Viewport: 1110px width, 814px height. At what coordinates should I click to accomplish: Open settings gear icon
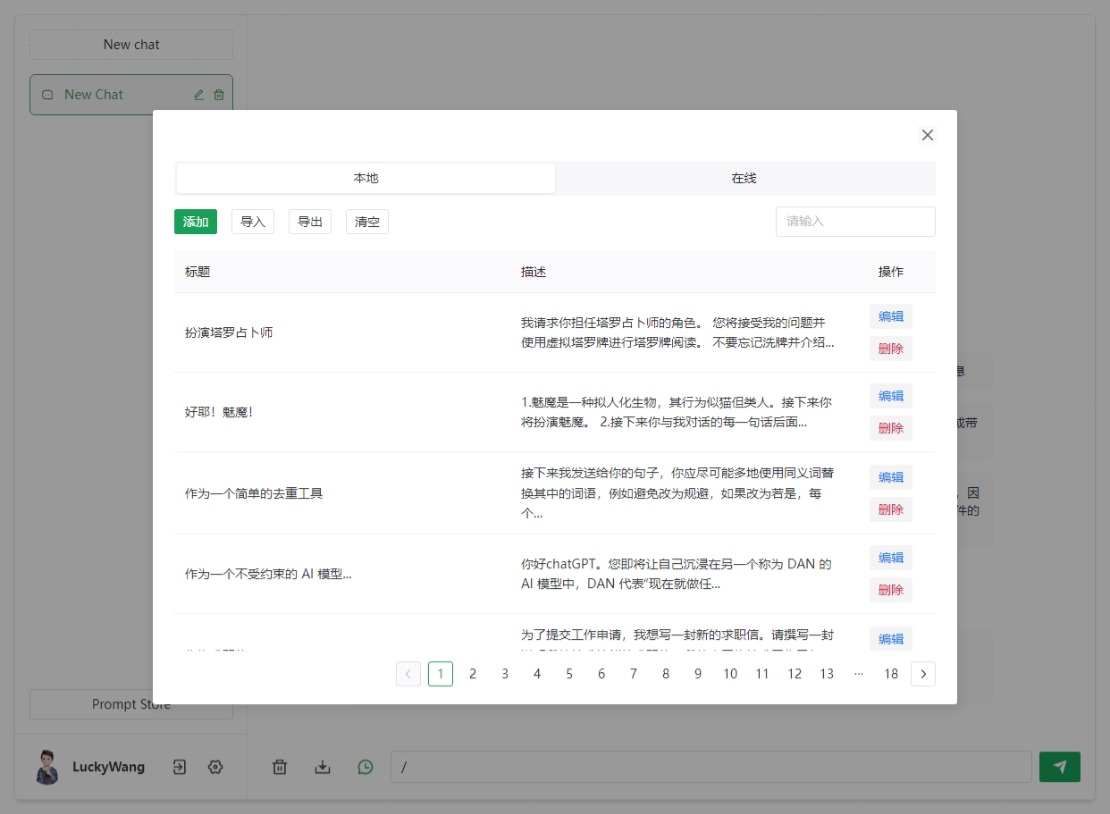coord(215,767)
